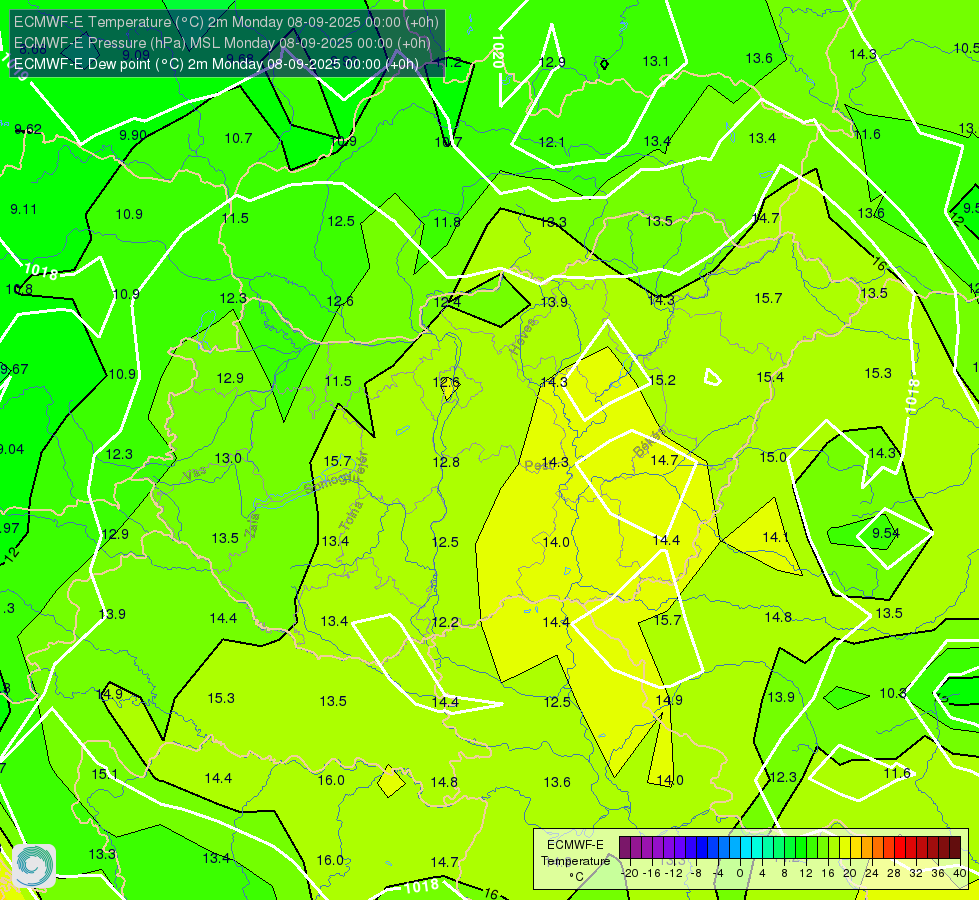Click the 1018 isobar label at bottom edge
Viewport: 979px width, 900px height.
coord(420,886)
